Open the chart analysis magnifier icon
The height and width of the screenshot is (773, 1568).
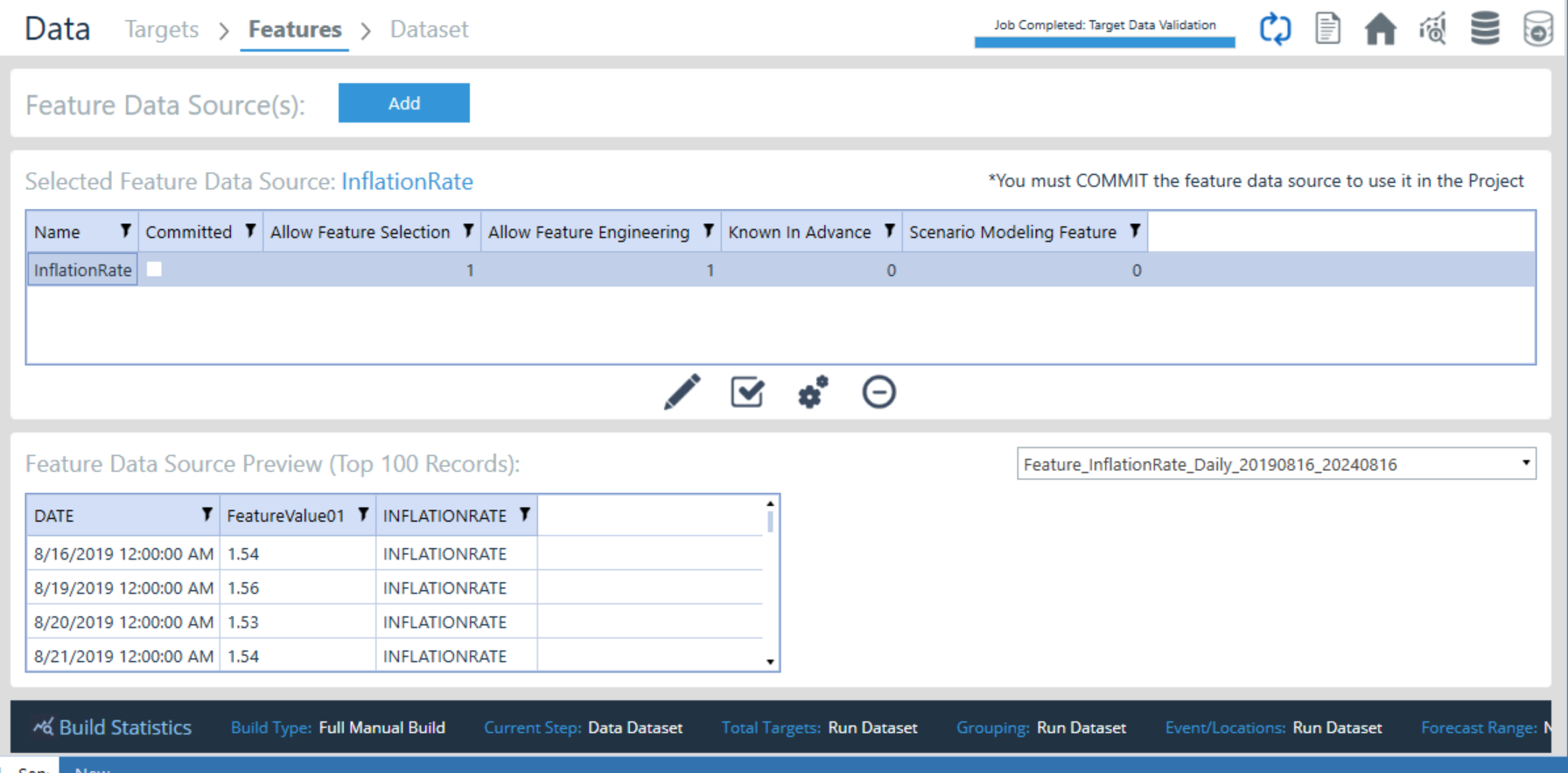pos(1432,29)
